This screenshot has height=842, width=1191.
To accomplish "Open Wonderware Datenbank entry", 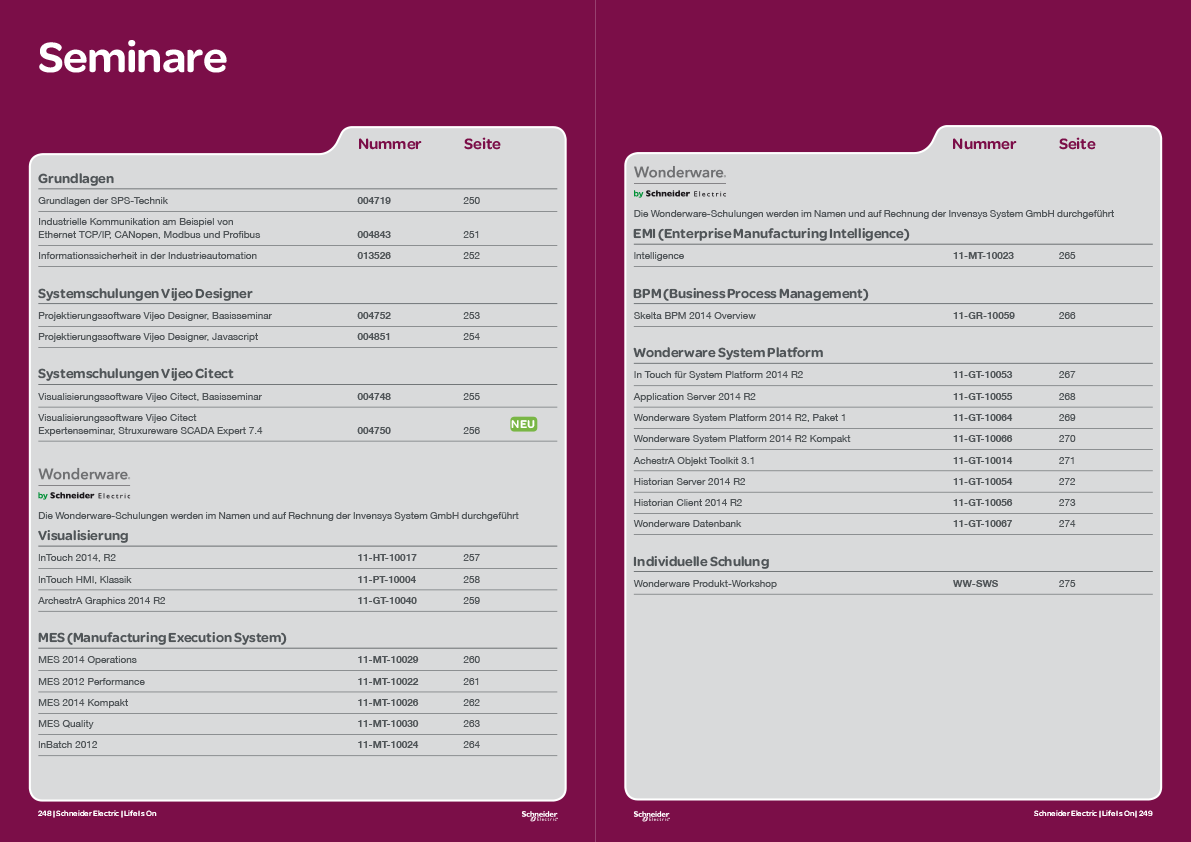I will [x=687, y=524].
